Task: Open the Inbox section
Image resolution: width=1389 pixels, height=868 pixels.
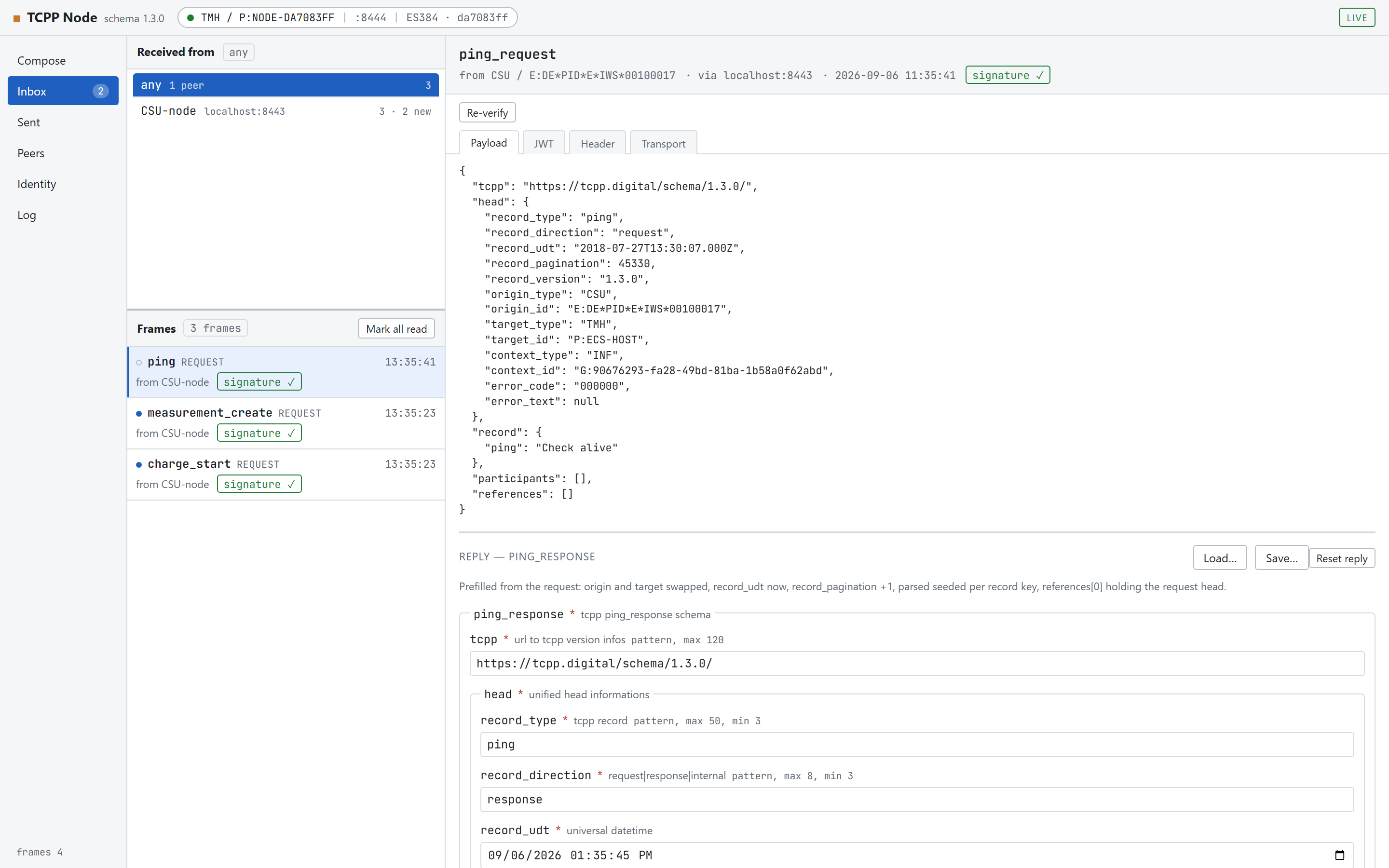Action: tap(63, 91)
